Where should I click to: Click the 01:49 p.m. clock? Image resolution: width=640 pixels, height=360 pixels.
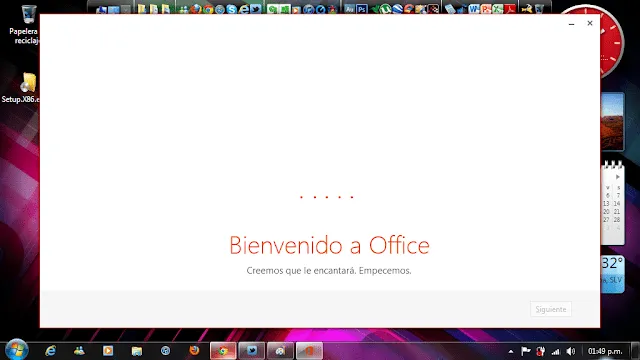(x=605, y=351)
